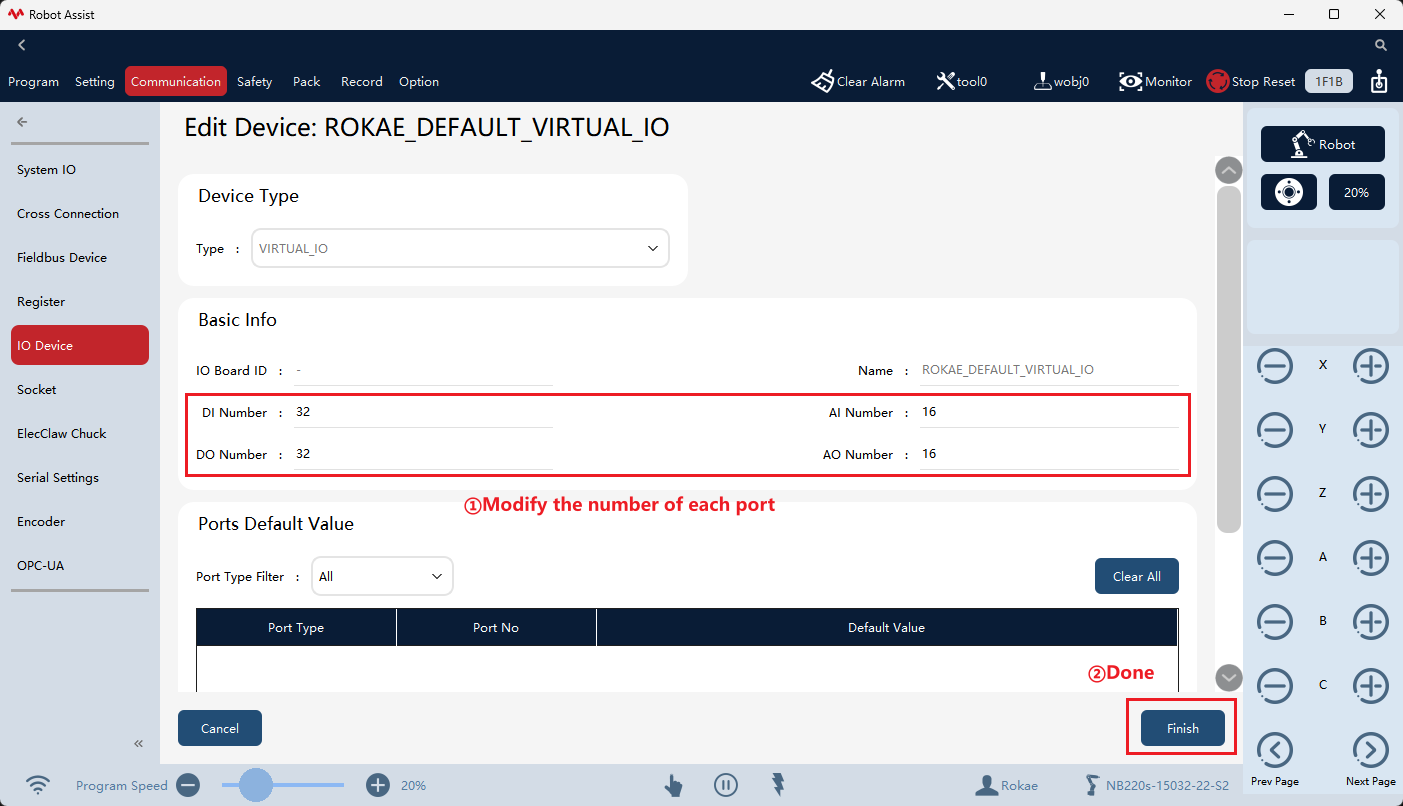This screenshot has height=806, width=1403.
Task: Increase the B axis with plus
Action: [1371, 622]
